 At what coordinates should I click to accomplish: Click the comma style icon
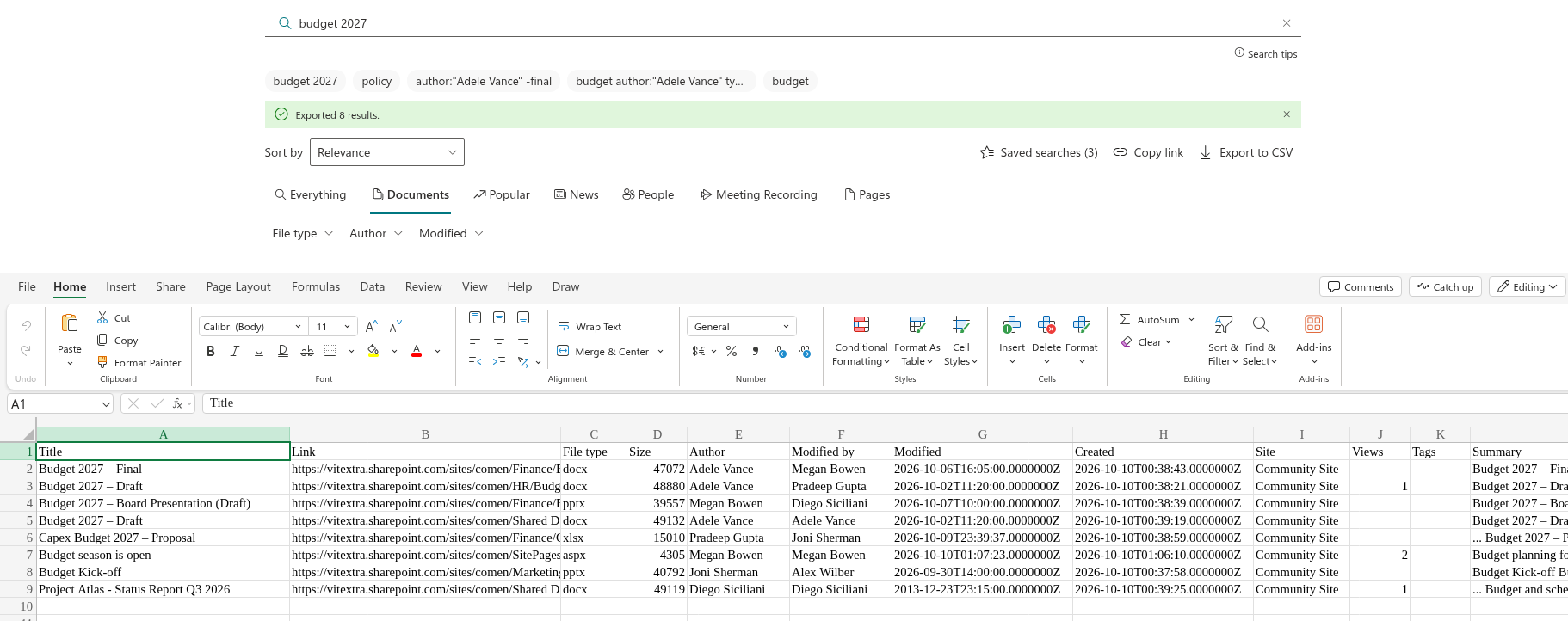(x=756, y=351)
